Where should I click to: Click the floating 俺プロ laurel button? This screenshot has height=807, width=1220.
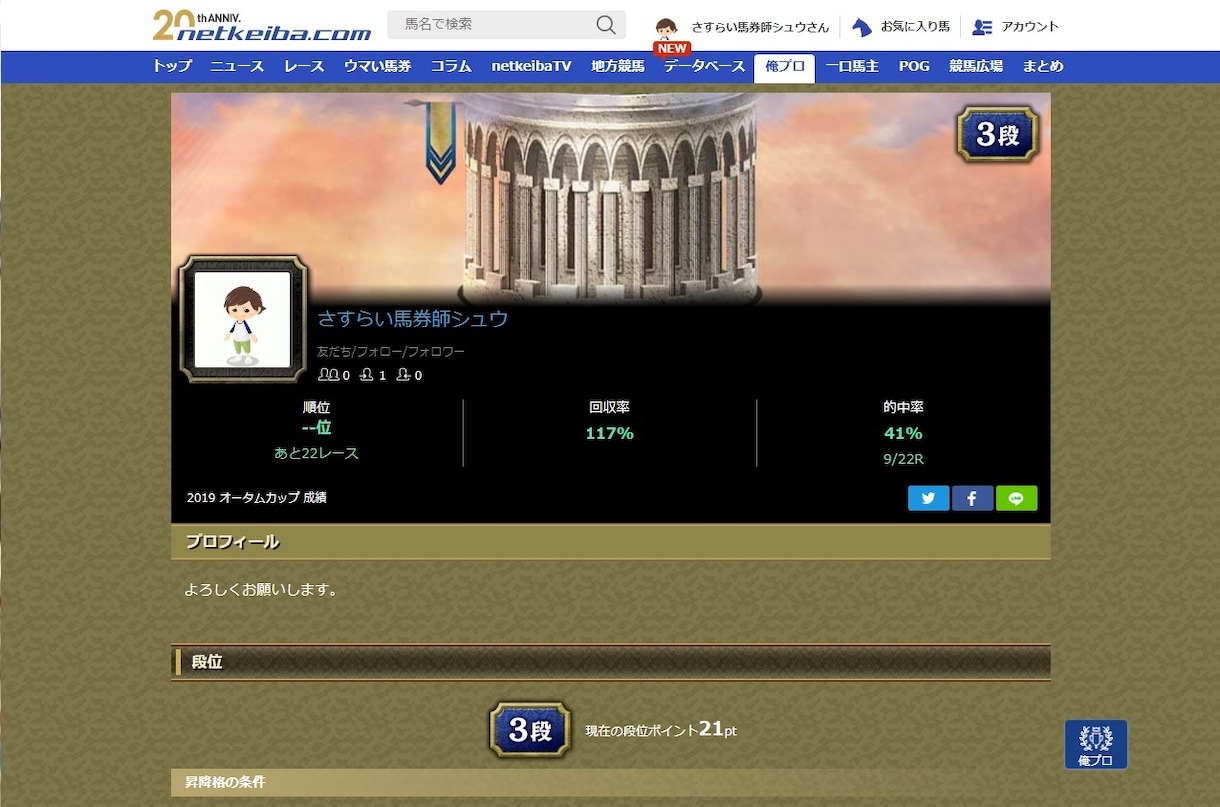(1096, 745)
